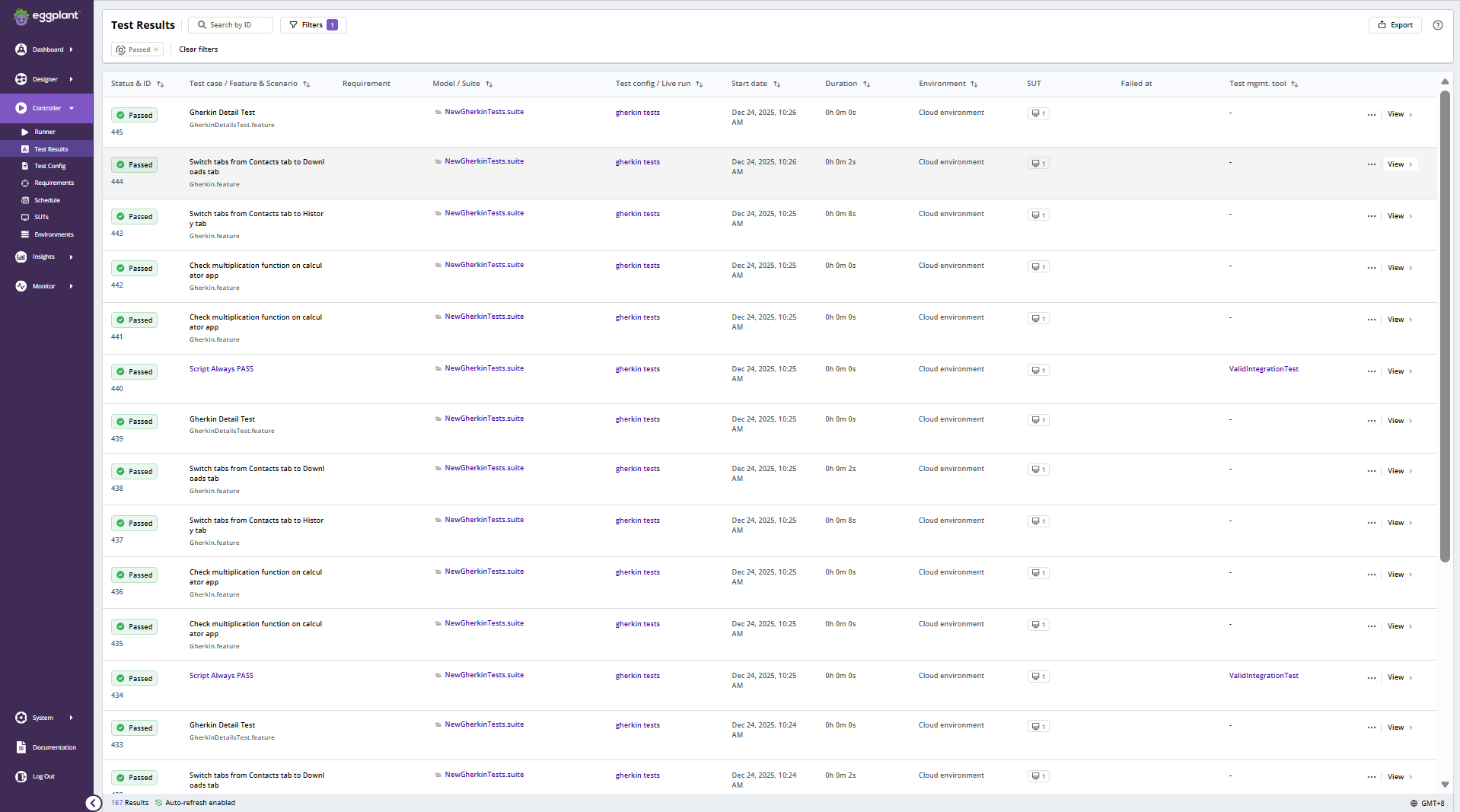The width and height of the screenshot is (1460, 812).
Task: Toggle the Start date sort order
Action: click(778, 84)
